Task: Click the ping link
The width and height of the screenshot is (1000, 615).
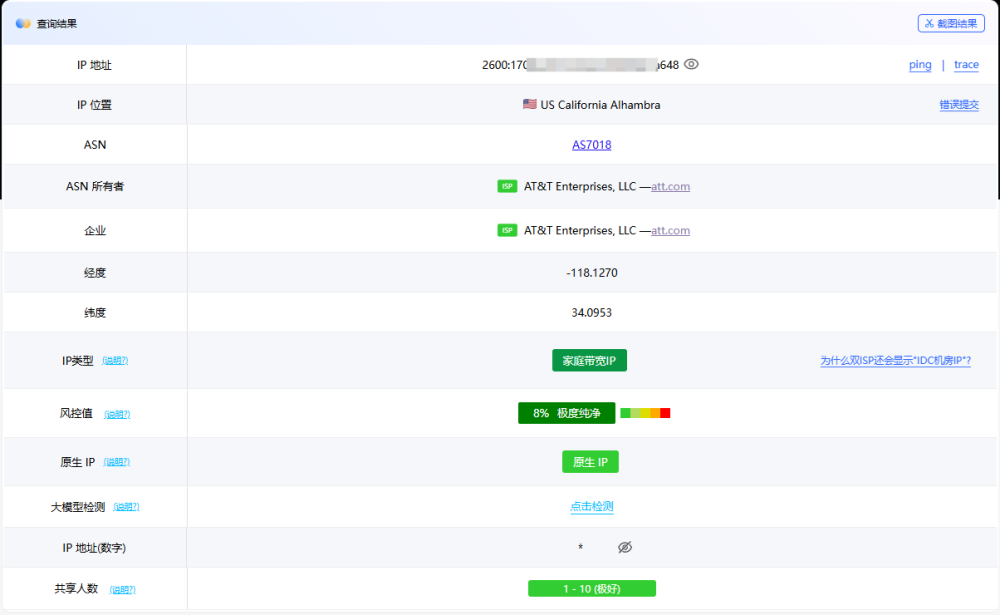Action: 920,65
